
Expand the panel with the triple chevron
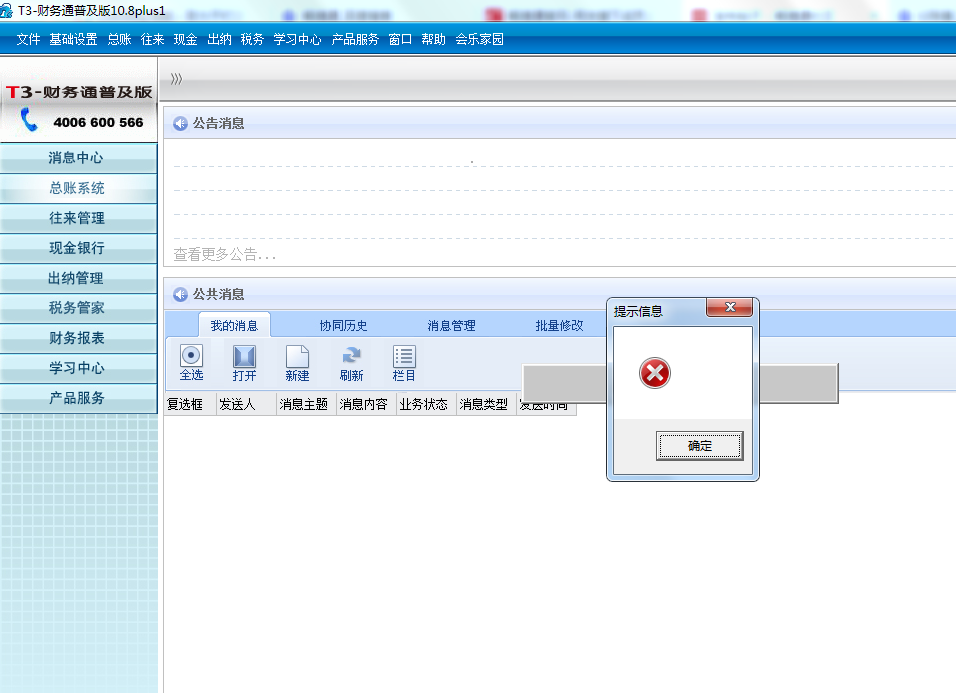(176, 79)
